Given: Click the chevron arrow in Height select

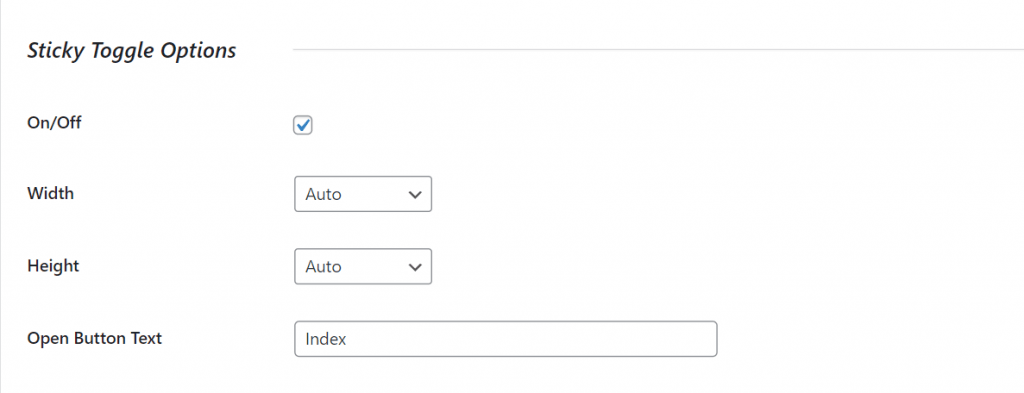Looking at the screenshot, I should [414, 267].
